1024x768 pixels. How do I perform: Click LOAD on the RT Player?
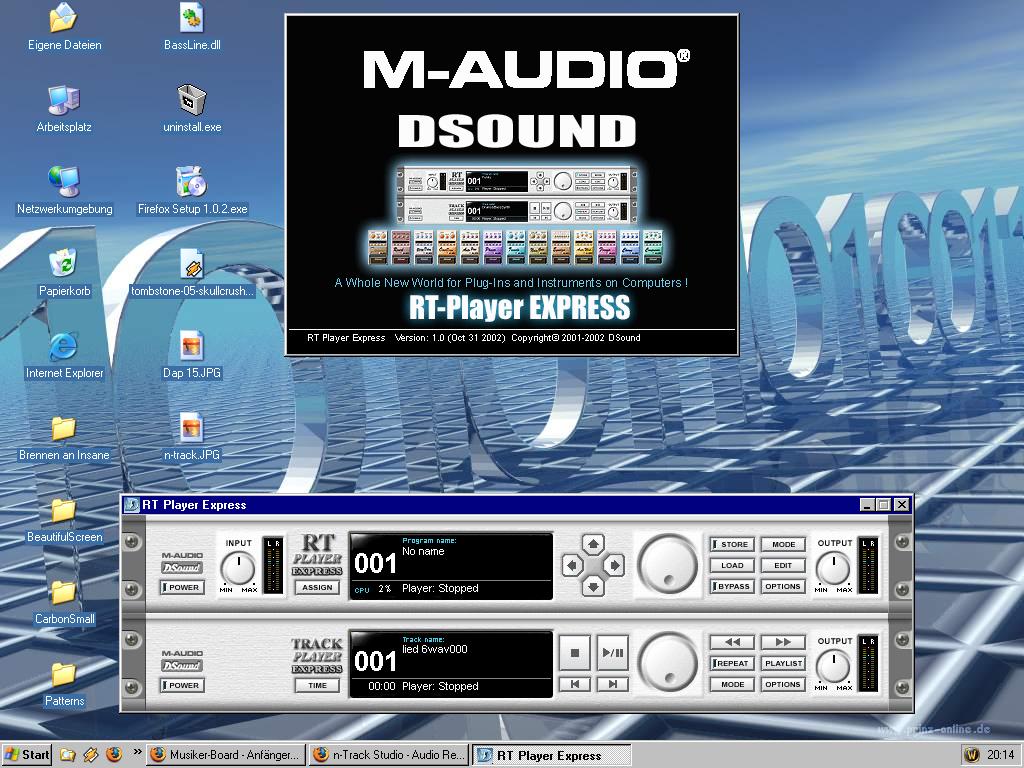(732, 566)
